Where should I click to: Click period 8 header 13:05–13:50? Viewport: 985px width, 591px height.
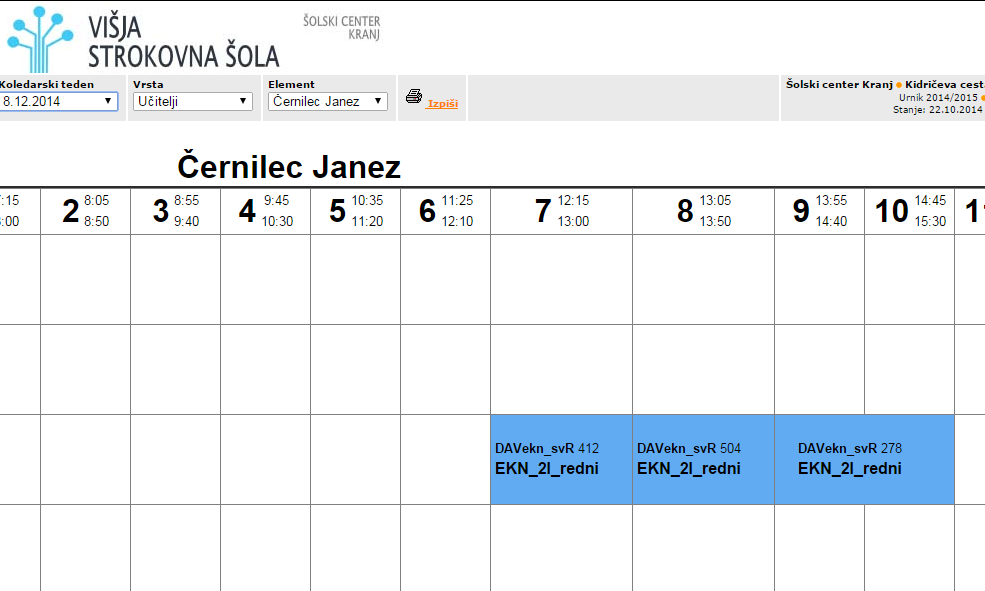pos(704,211)
